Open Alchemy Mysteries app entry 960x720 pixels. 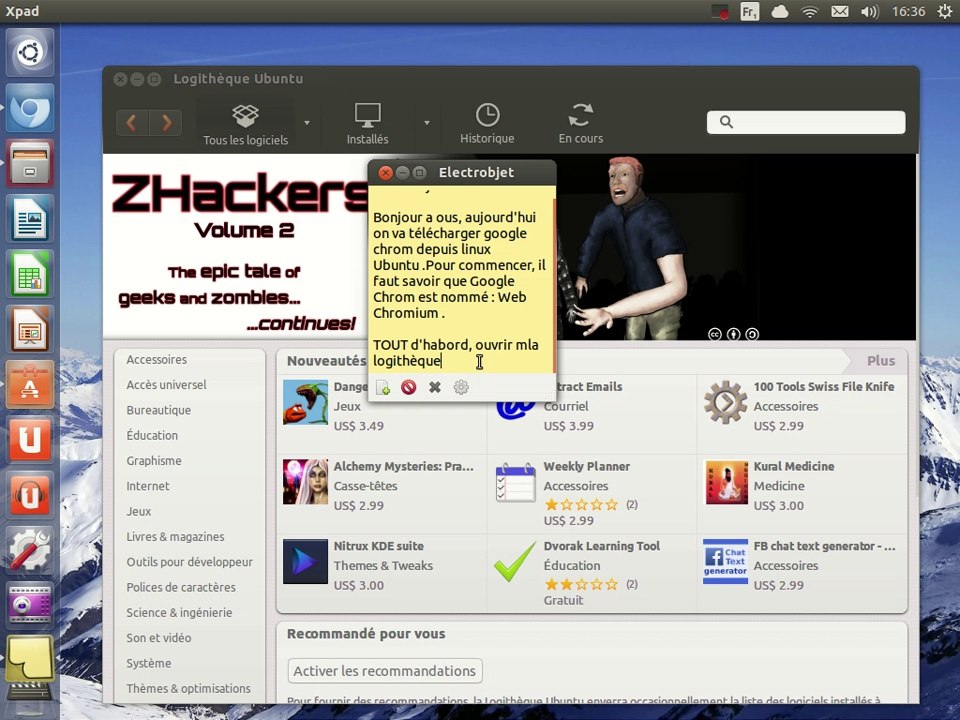pos(382,494)
